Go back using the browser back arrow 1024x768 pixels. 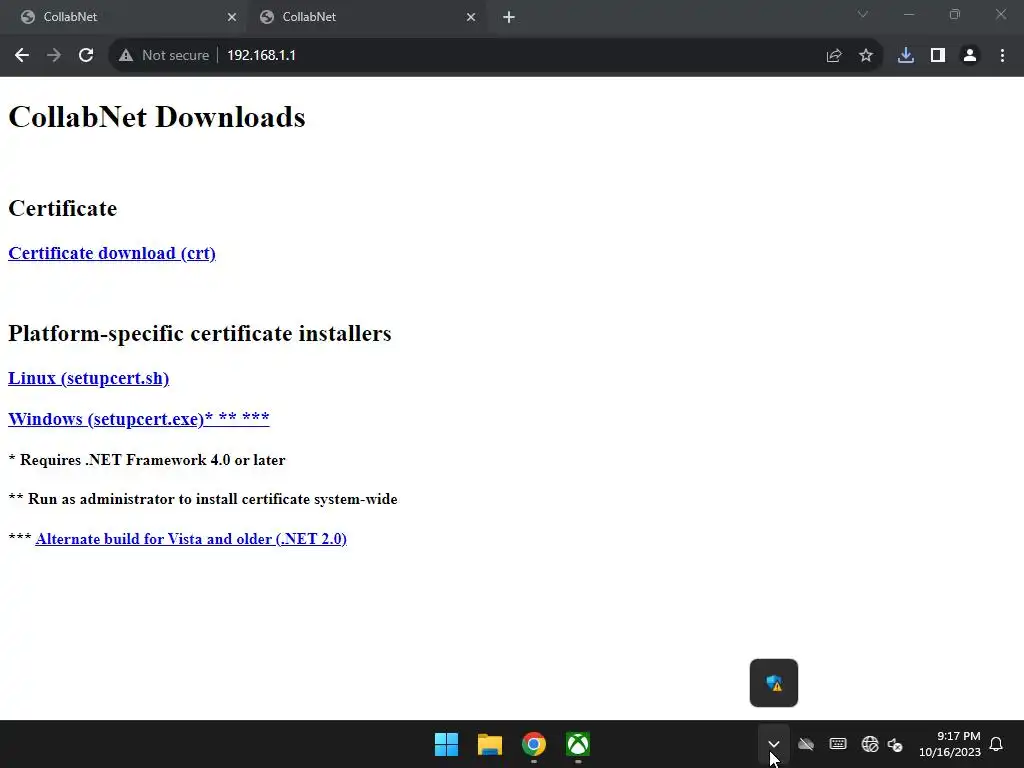(x=22, y=56)
